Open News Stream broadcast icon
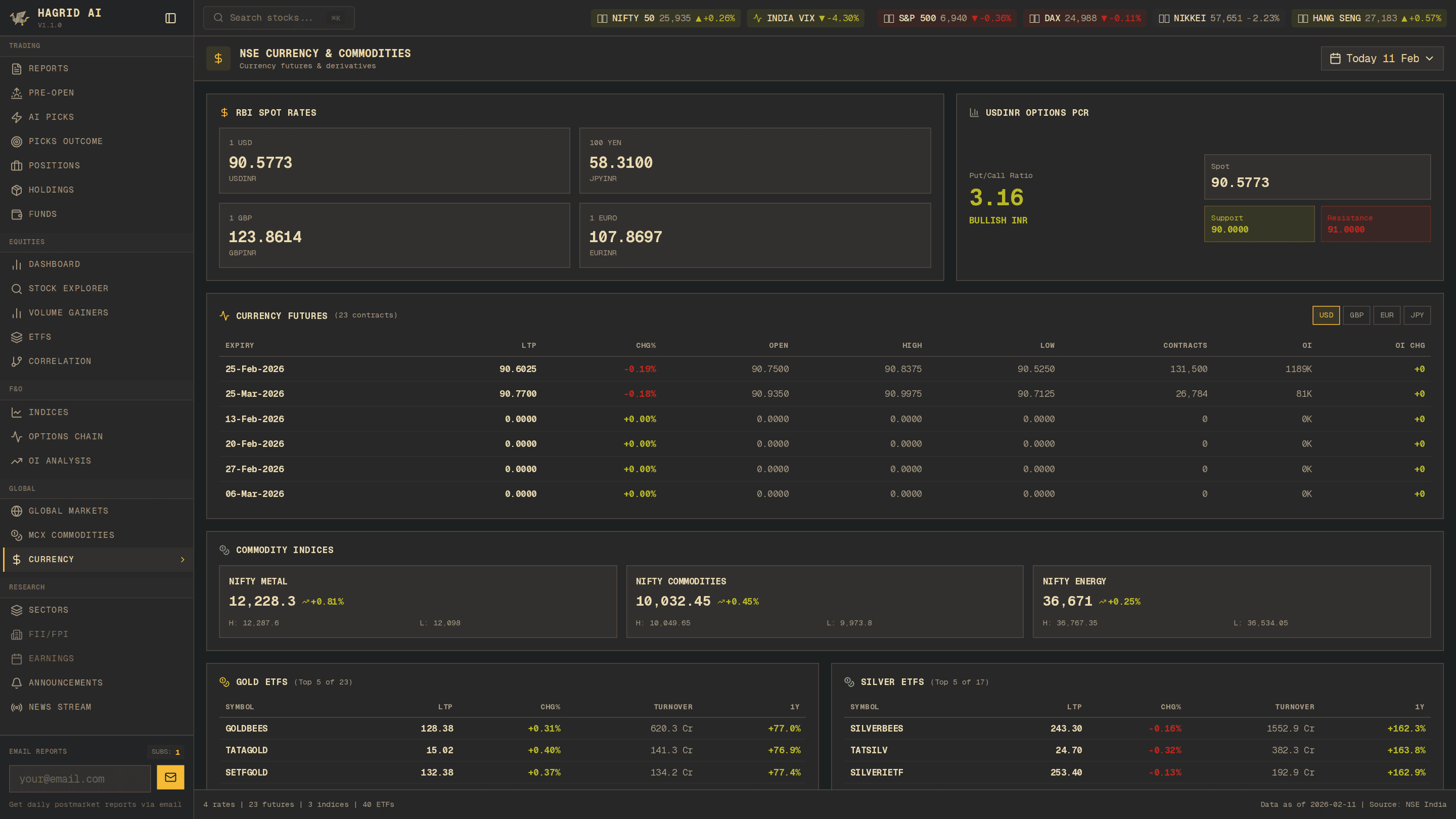Screen dimensions: 1456x819 click(16, 707)
